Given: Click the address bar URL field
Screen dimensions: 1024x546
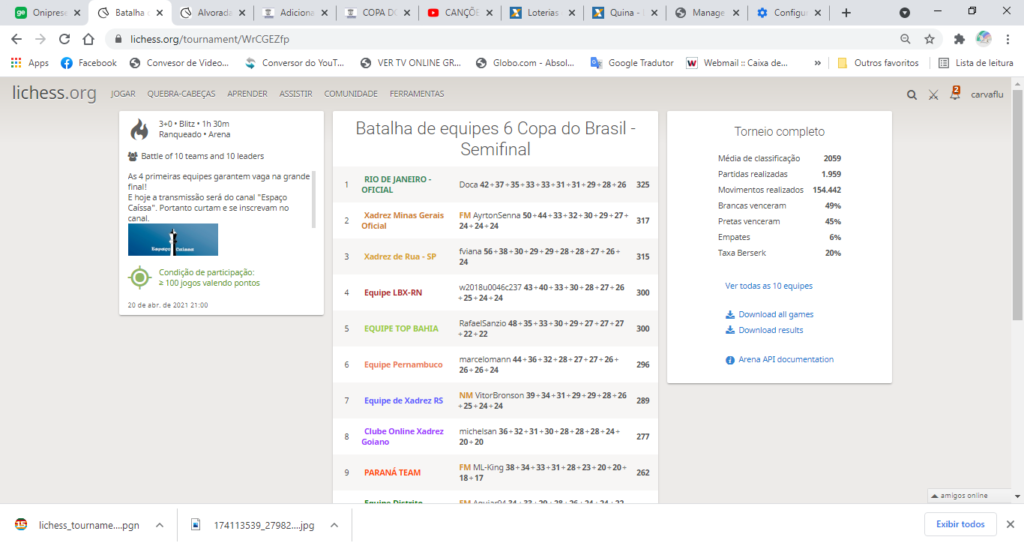Looking at the screenshot, I should pyautogui.click(x=500, y=39).
